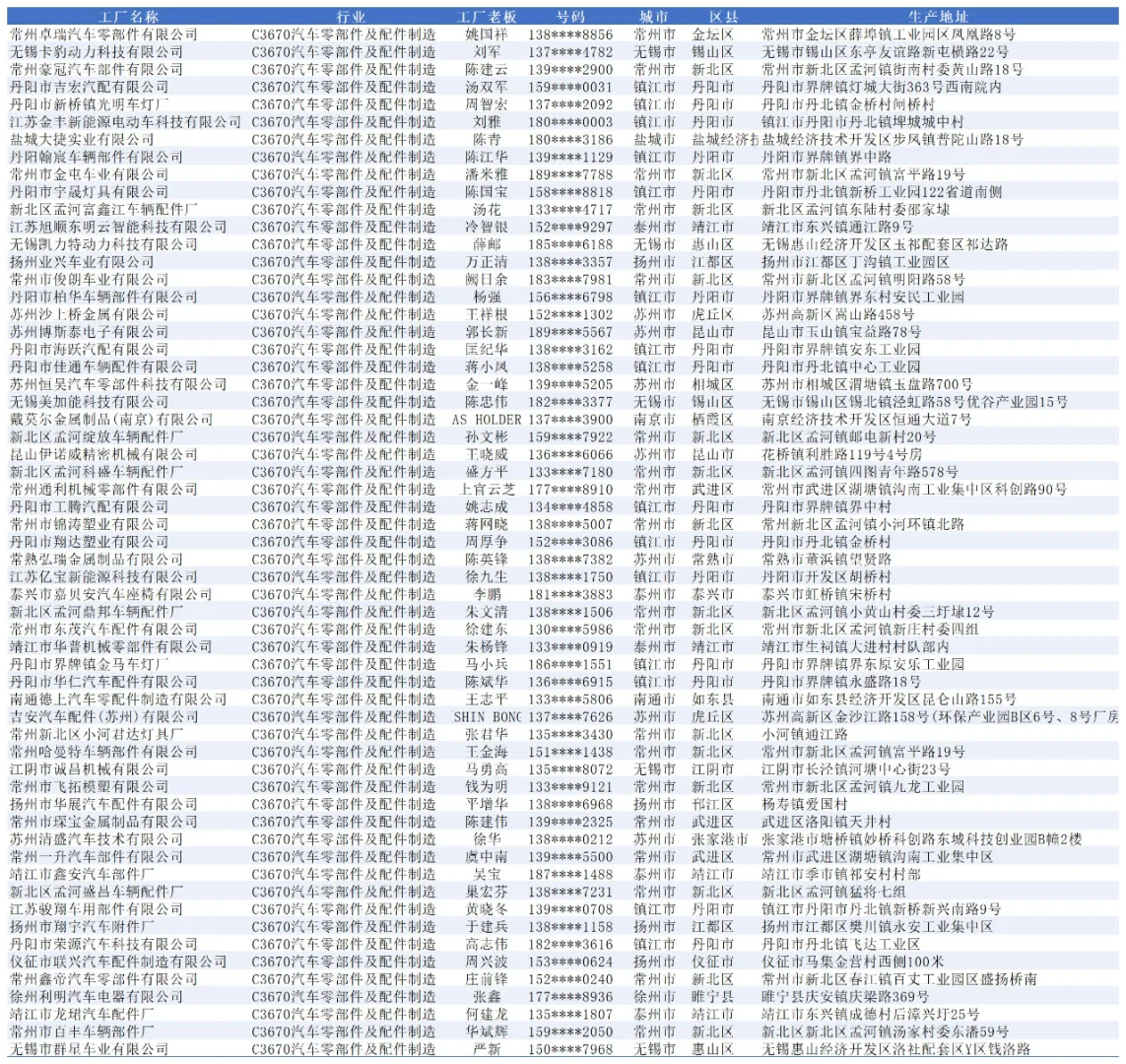Select city cell 南京市
Image resolution: width=1126 pixels, height=1064 pixels.
[x=654, y=420]
